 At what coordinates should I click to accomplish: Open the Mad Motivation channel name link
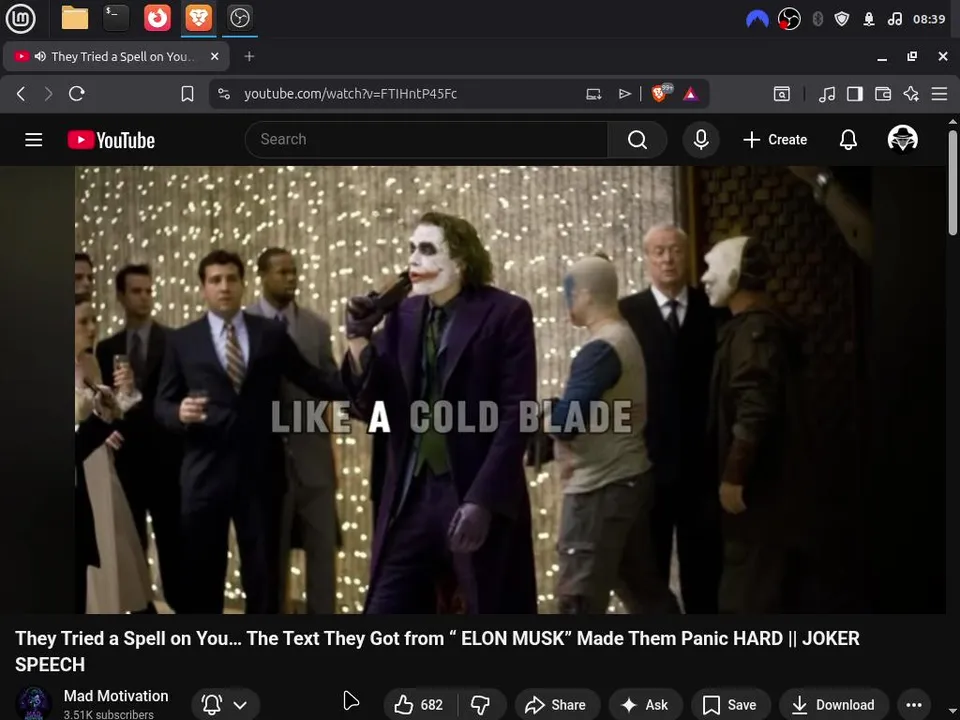116,696
